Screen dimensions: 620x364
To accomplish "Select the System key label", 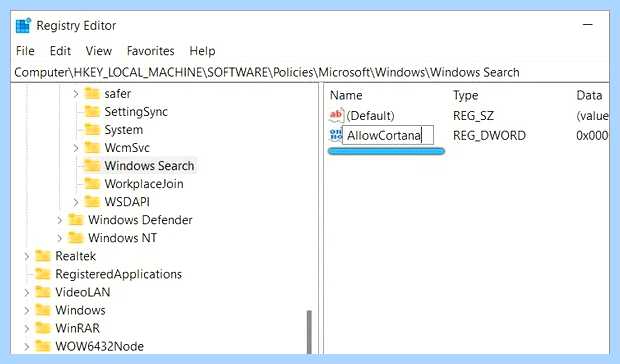I will point(123,130).
